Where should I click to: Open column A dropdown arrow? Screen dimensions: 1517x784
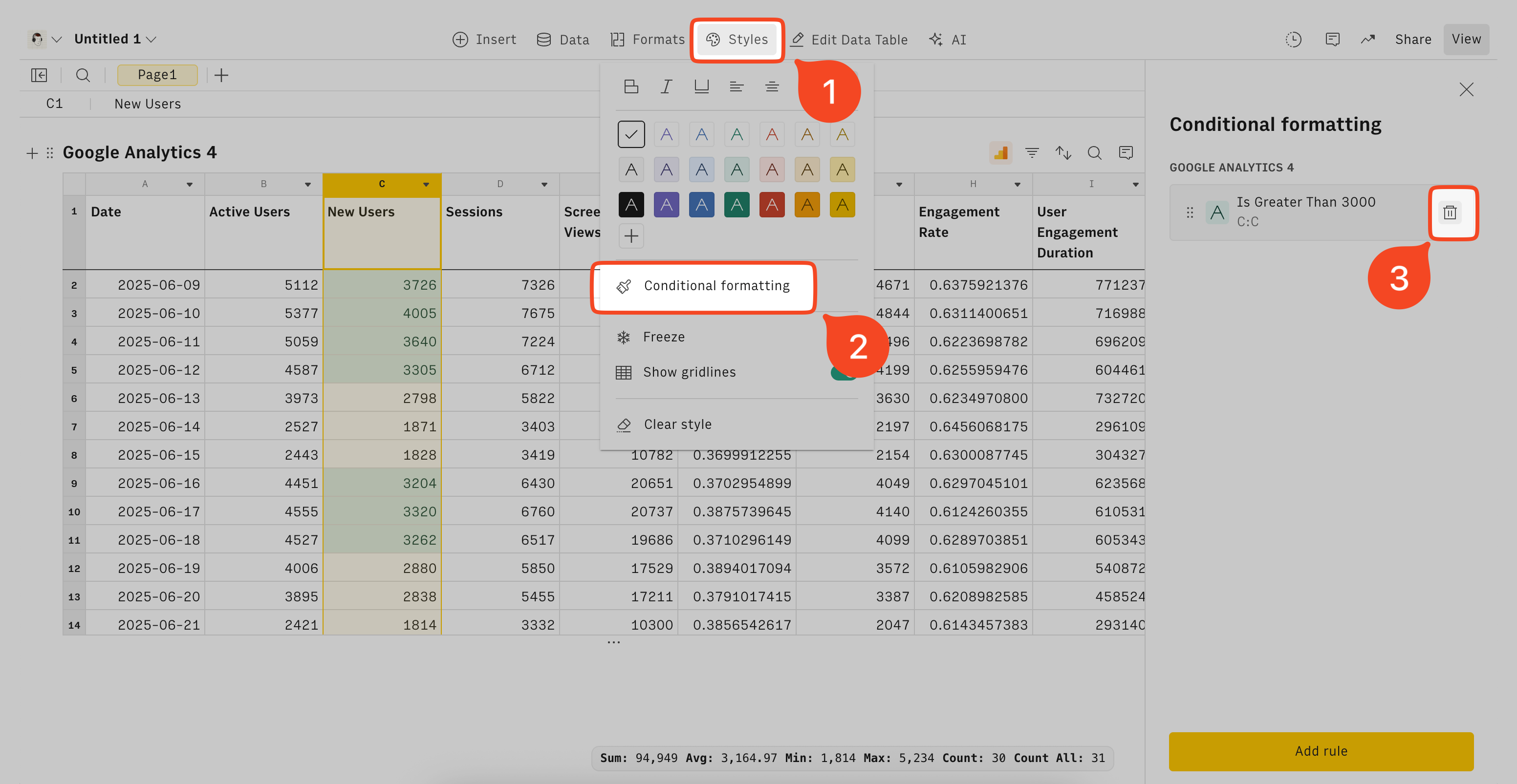click(190, 185)
